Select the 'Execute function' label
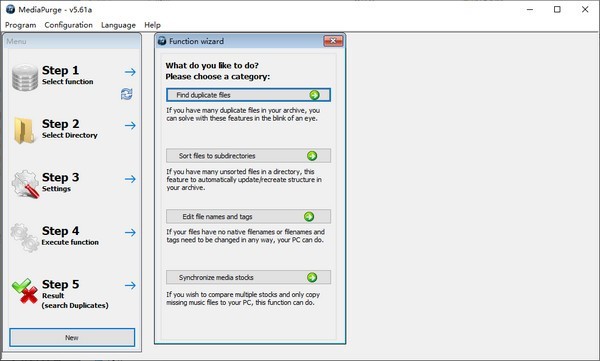The height and width of the screenshot is (361, 600). coord(70,242)
